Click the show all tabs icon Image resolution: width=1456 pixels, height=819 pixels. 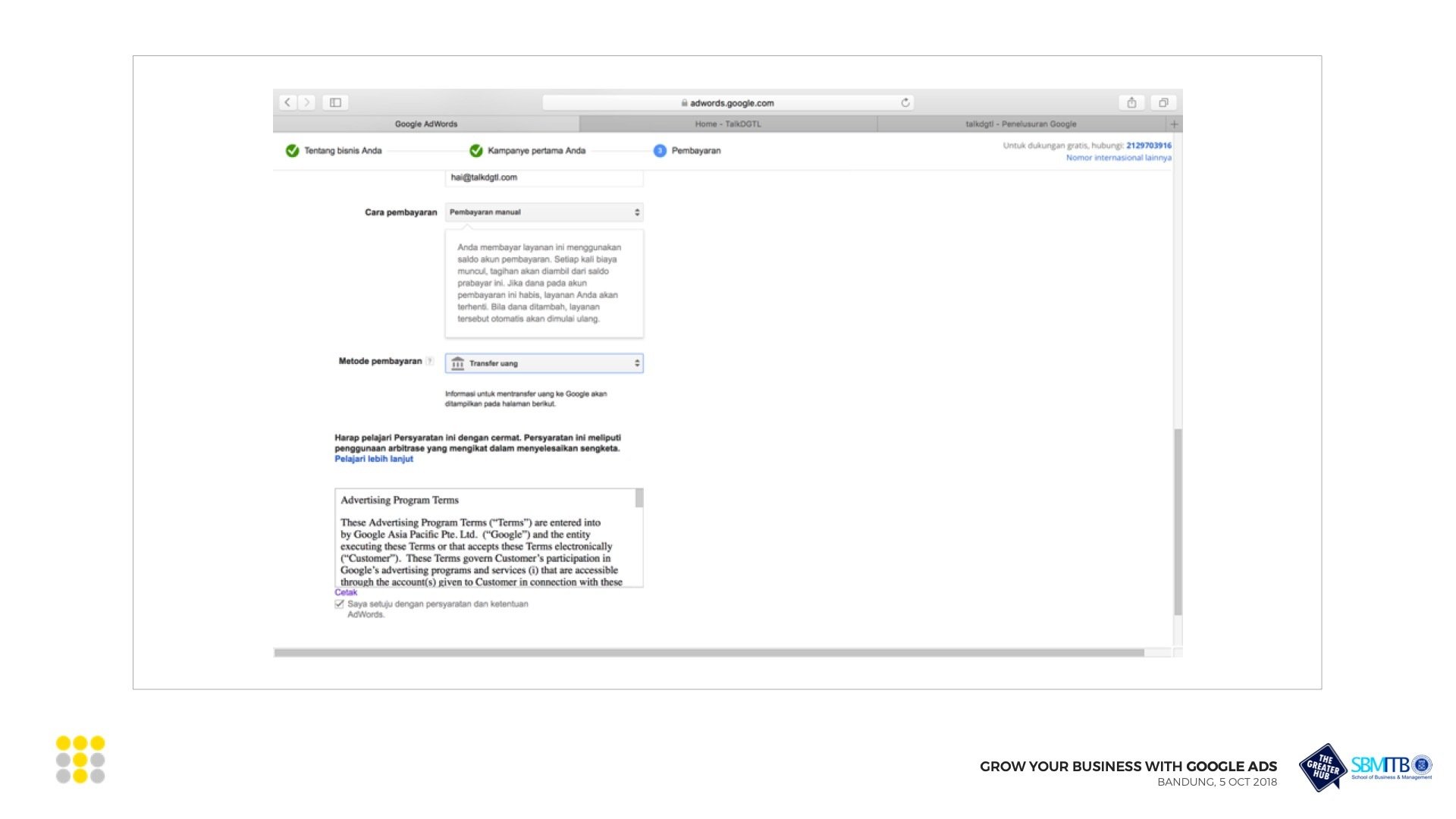[x=1163, y=102]
